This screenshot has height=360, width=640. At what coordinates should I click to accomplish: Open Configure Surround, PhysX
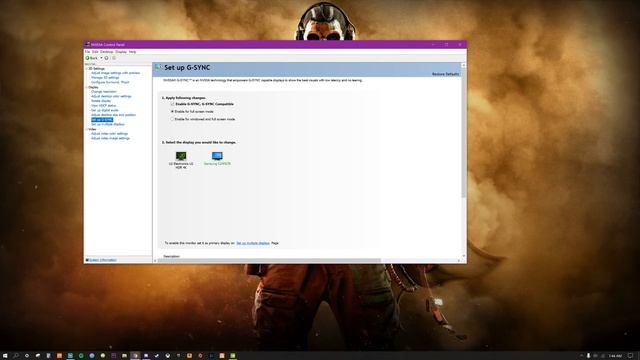[110, 82]
